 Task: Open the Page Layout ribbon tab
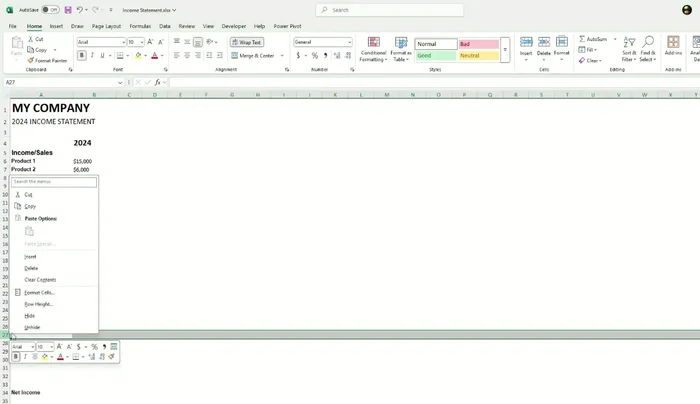(x=106, y=26)
